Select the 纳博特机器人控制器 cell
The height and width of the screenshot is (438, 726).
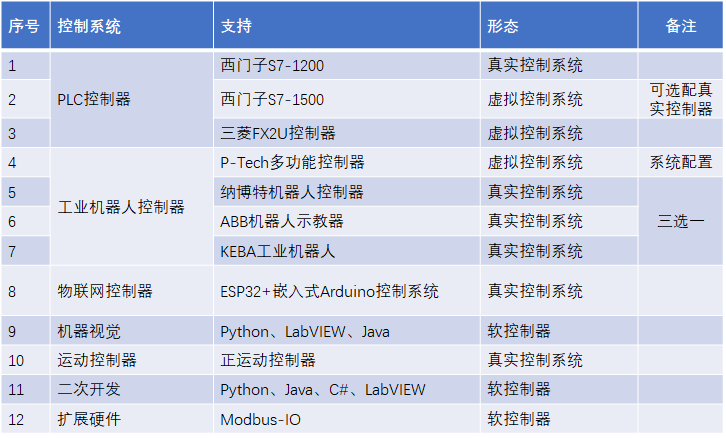pyautogui.click(x=347, y=192)
